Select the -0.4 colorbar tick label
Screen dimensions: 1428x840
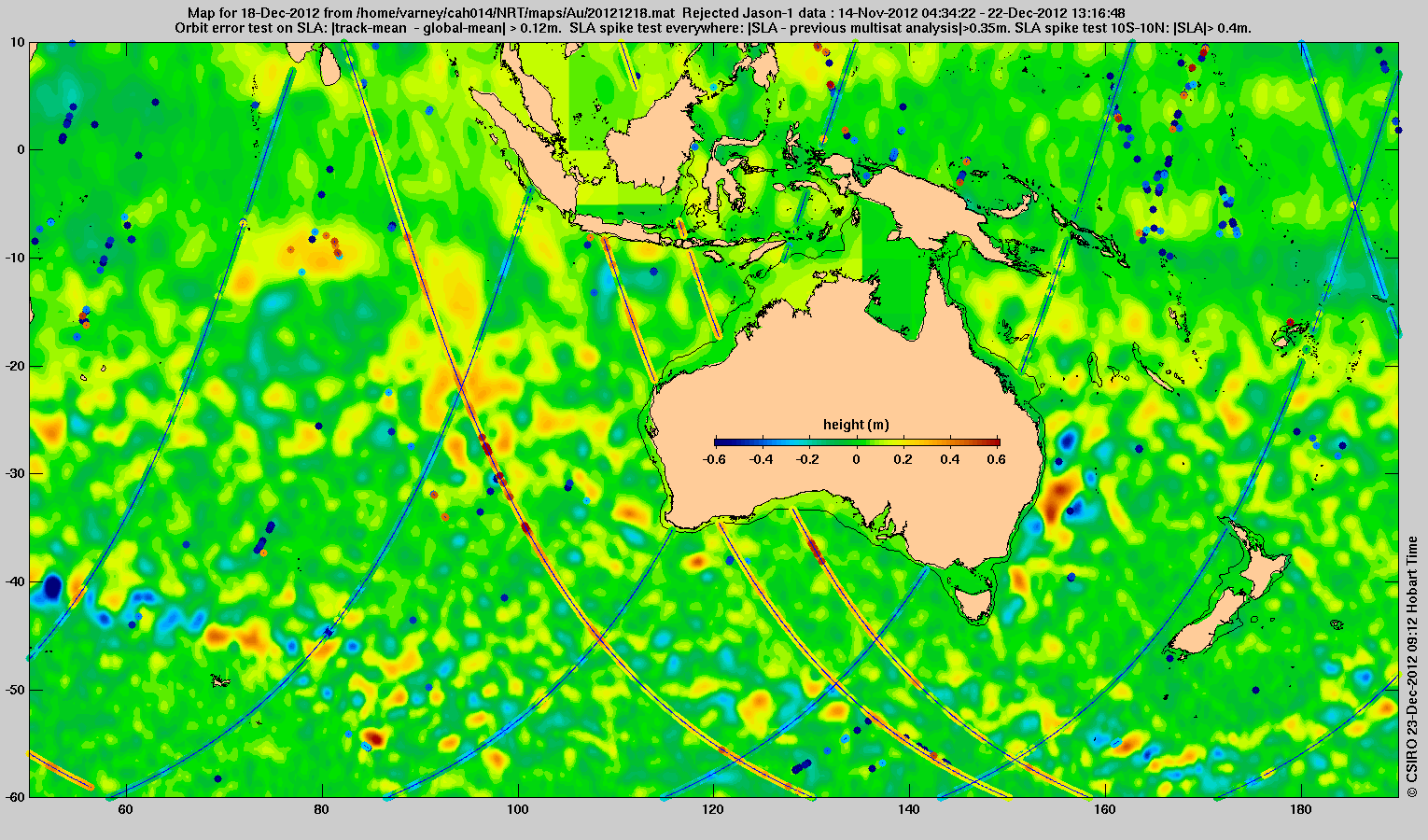coord(762,460)
